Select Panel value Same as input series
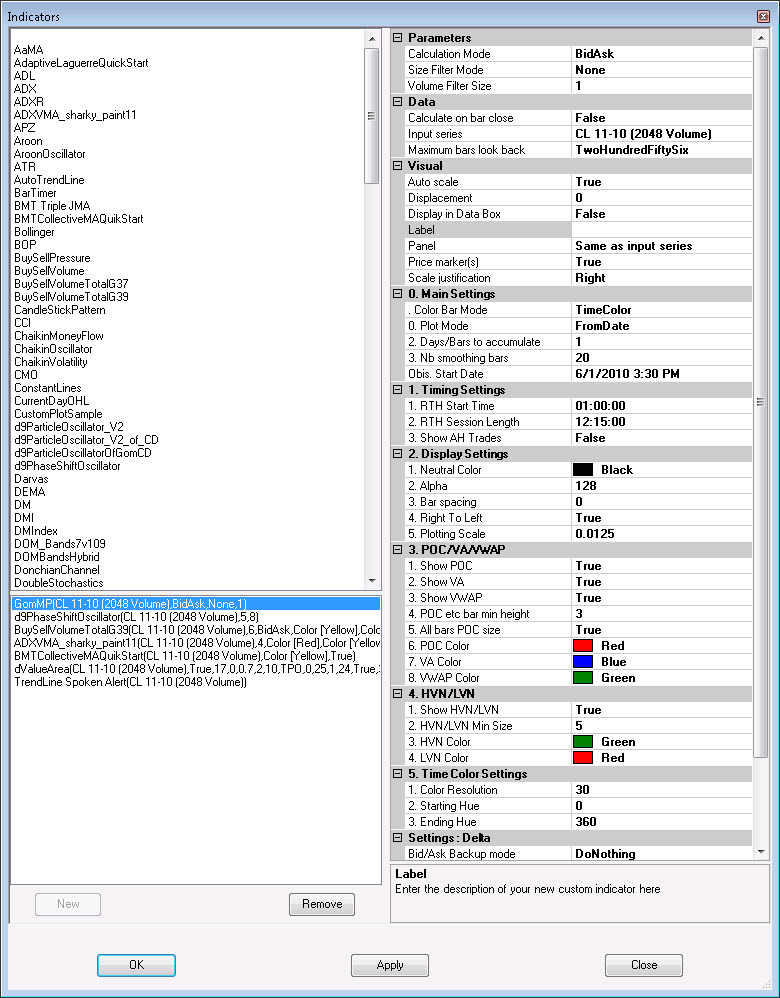780x998 pixels. [662, 246]
